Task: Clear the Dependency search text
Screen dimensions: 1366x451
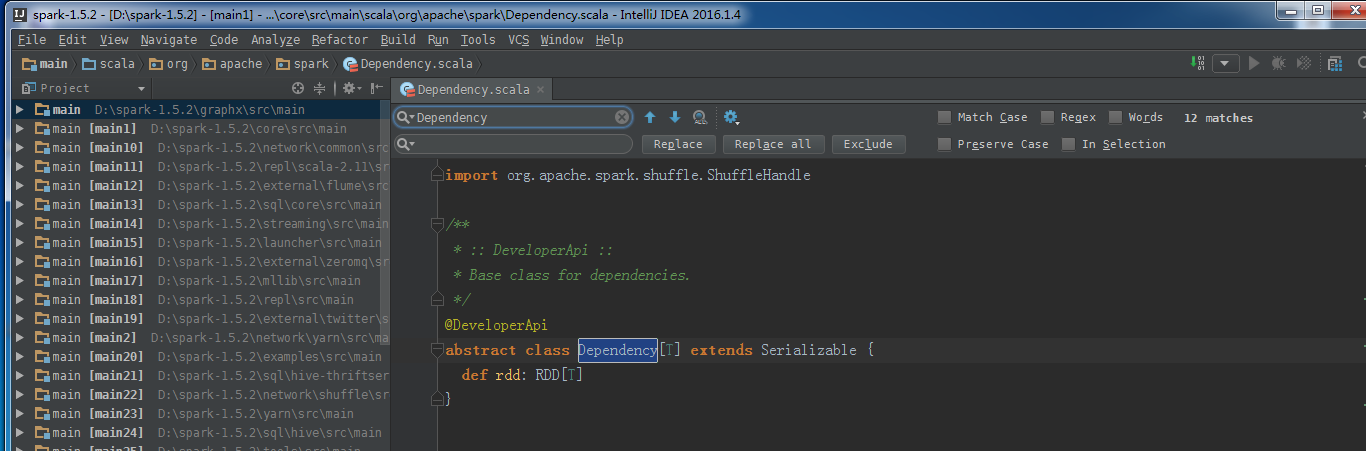Action: point(622,117)
